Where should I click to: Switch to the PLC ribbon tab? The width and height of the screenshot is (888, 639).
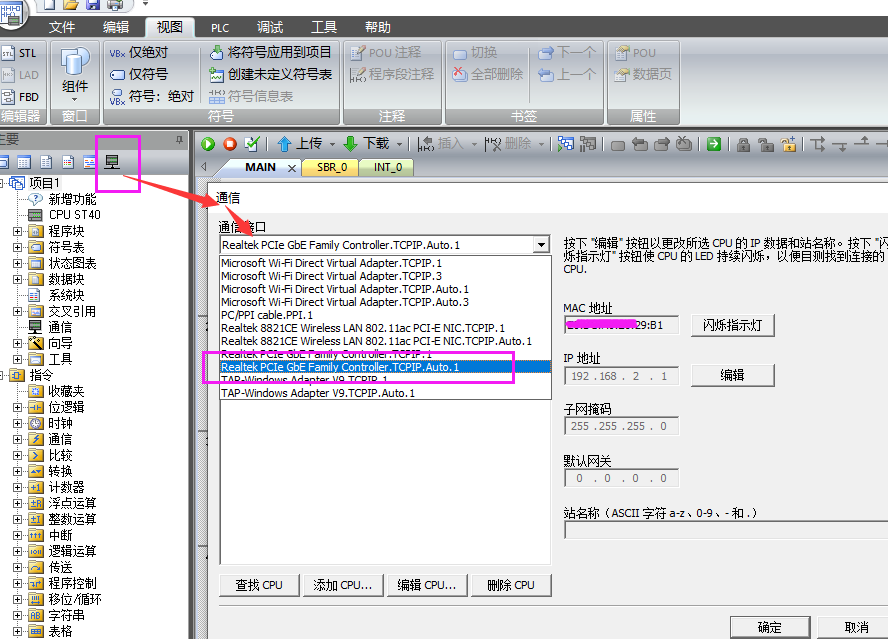[x=219, y=27]
